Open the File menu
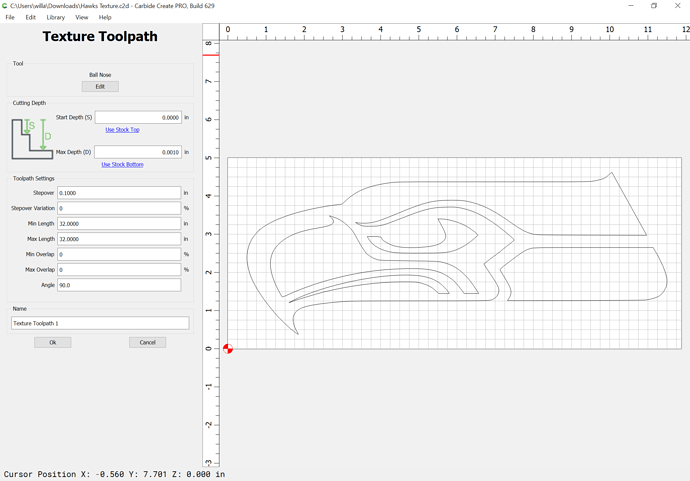The image size is (690, 481). (x=10, y=17)
